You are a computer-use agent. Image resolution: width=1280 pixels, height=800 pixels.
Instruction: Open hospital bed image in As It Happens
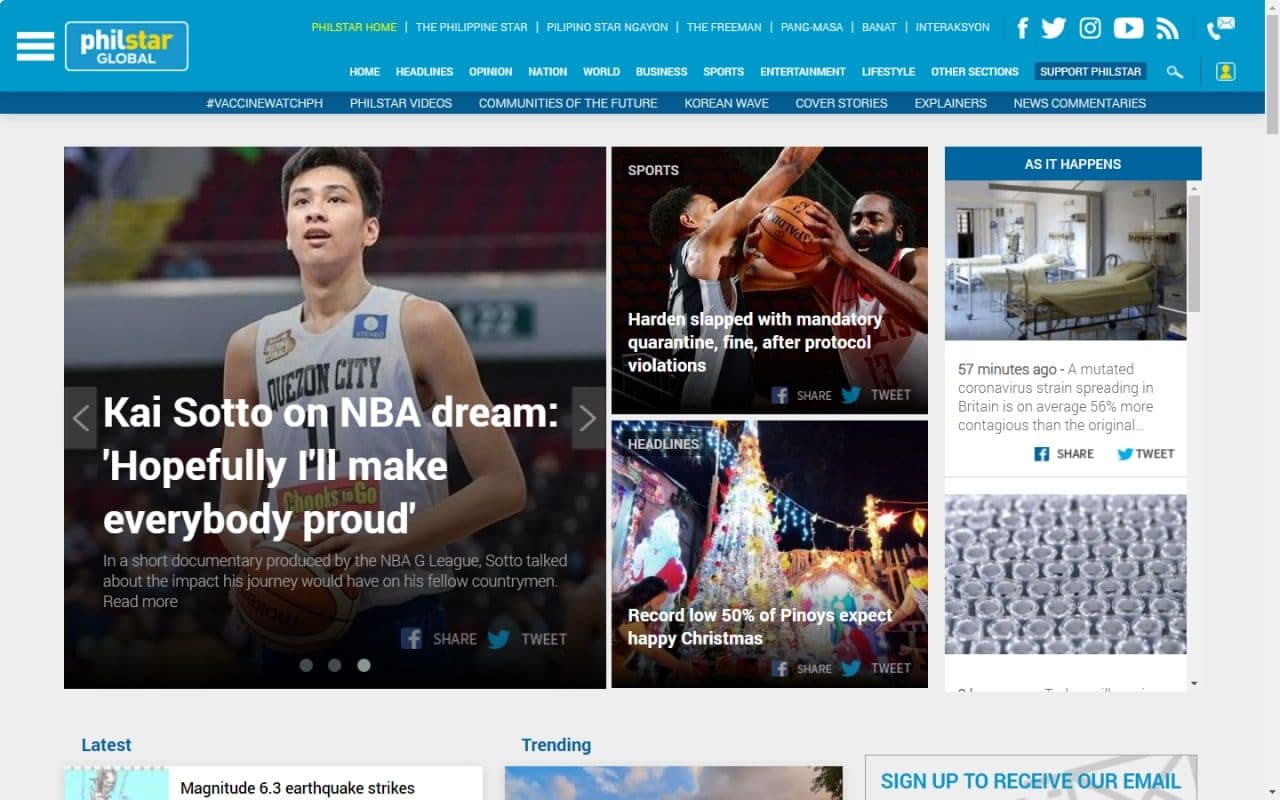(1066, 260)
